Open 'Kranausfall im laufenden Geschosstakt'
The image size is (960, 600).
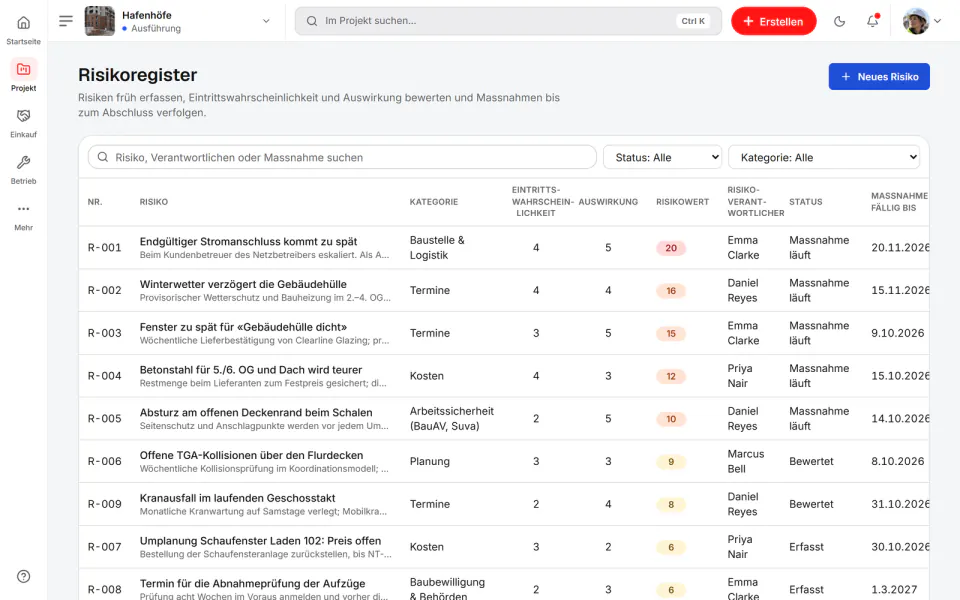click(237, 498)
